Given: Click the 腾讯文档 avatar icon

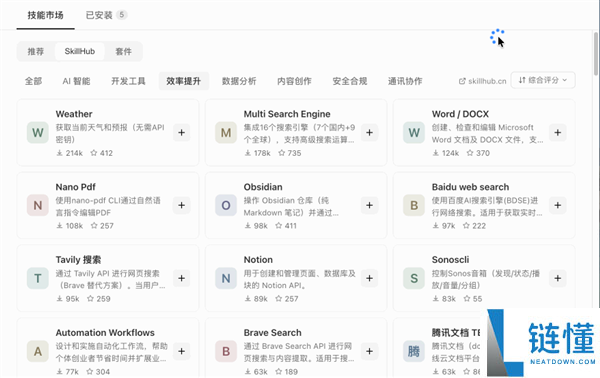Looking at the screenshot, I should point(414,351).
